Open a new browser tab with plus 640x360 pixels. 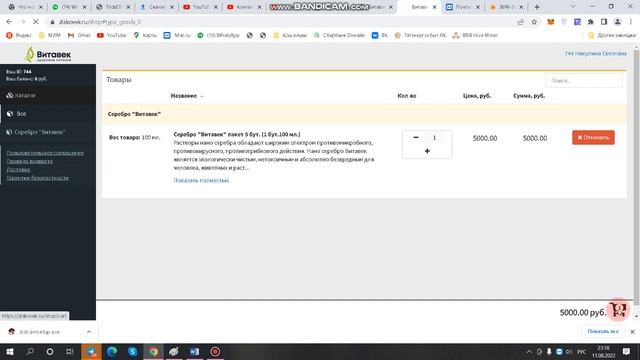[x=537, y=7]
